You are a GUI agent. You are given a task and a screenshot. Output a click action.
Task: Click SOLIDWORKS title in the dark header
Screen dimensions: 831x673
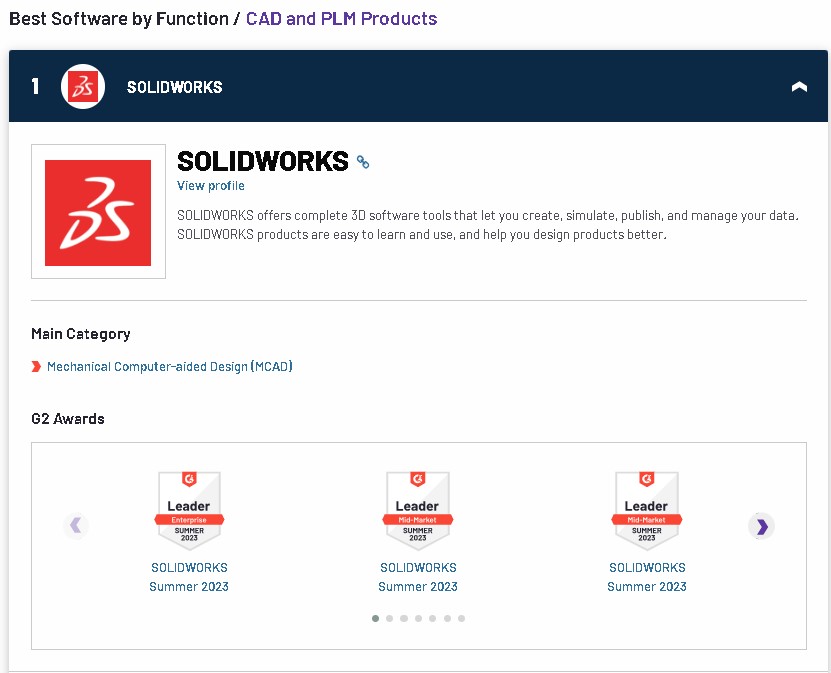coord(174,87)
